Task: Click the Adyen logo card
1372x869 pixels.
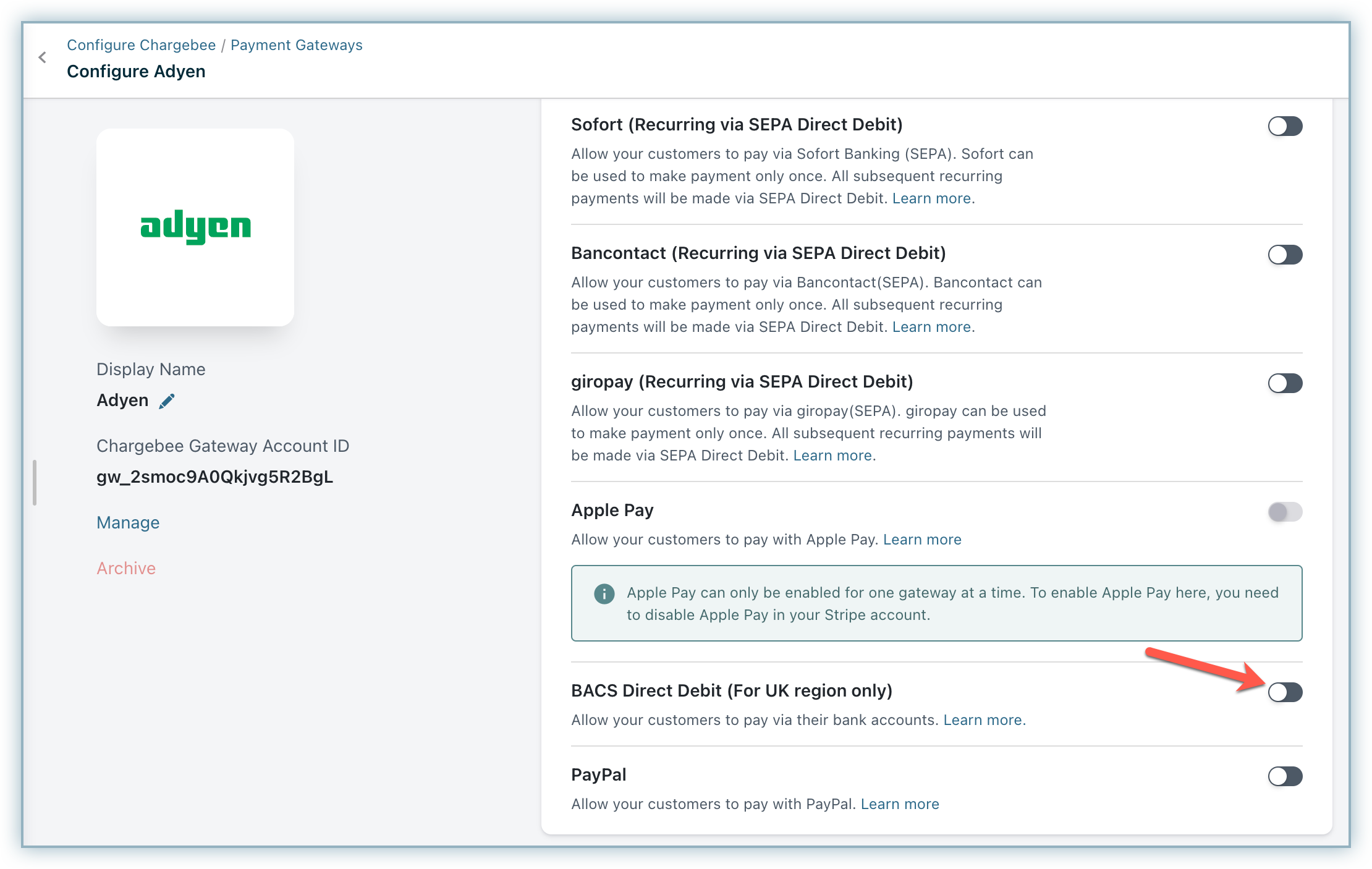Action: [195, 227]
